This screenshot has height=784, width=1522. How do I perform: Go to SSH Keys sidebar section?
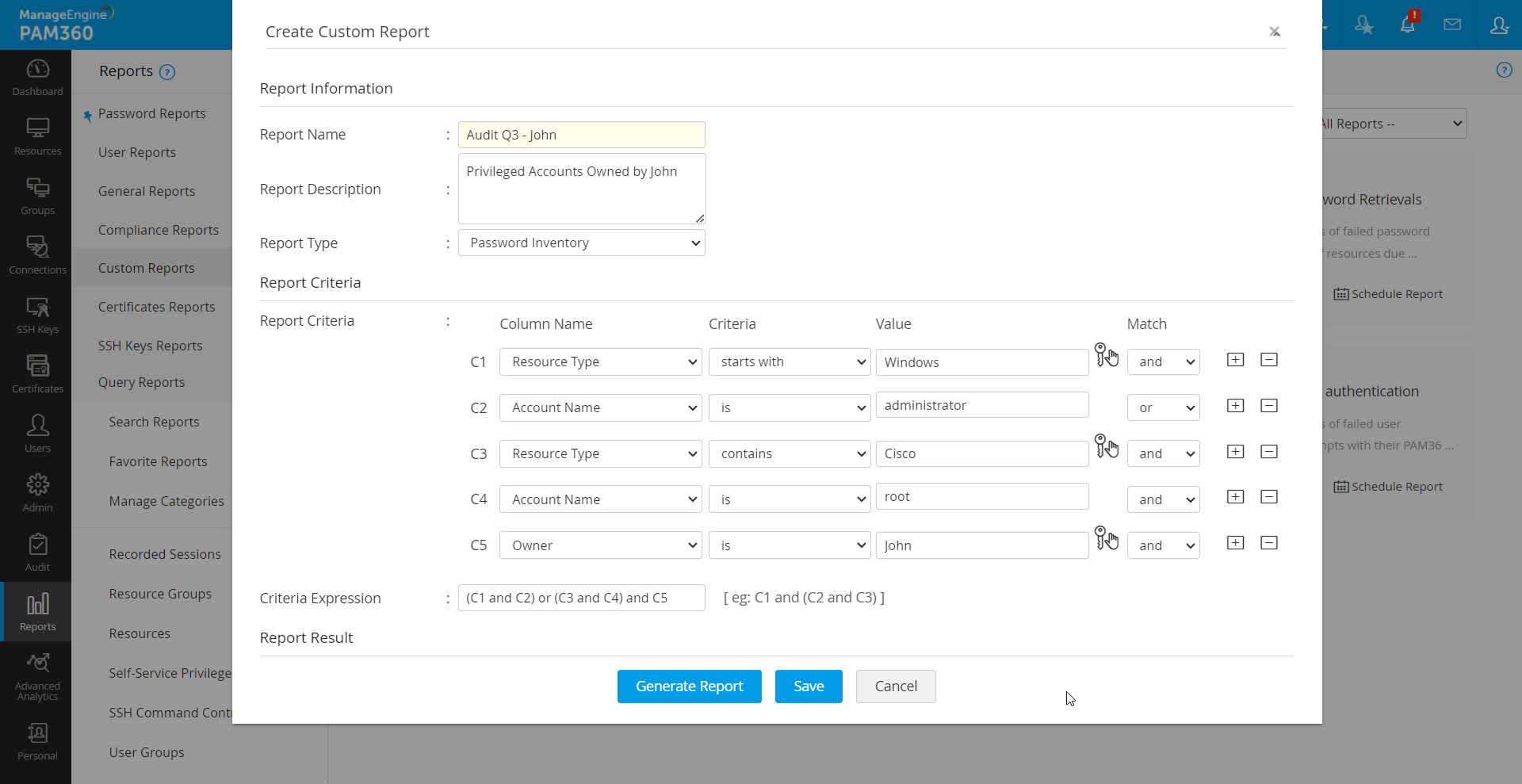(x=37, y=315)
